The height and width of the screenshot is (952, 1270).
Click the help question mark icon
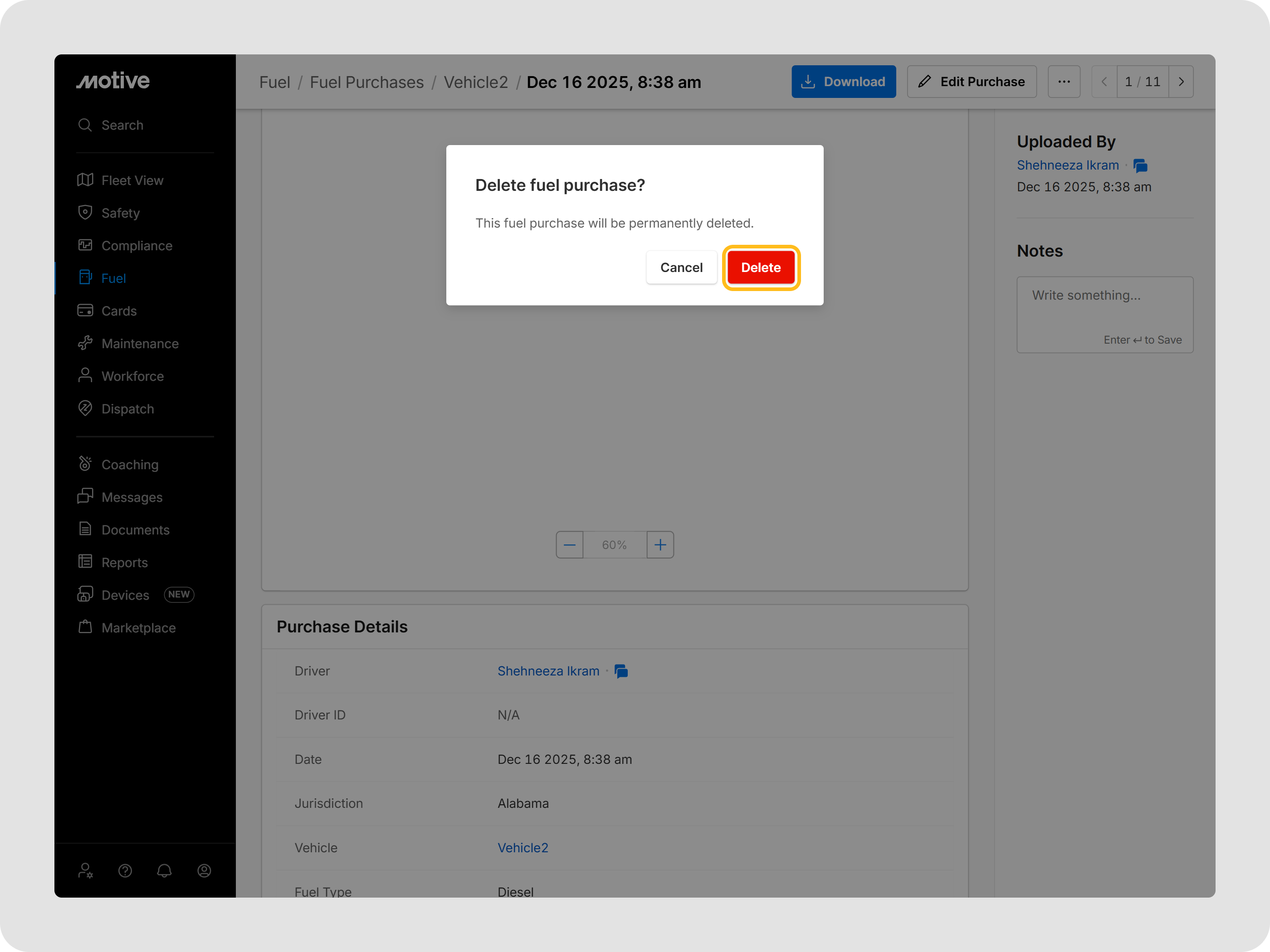tap(125, 871)
